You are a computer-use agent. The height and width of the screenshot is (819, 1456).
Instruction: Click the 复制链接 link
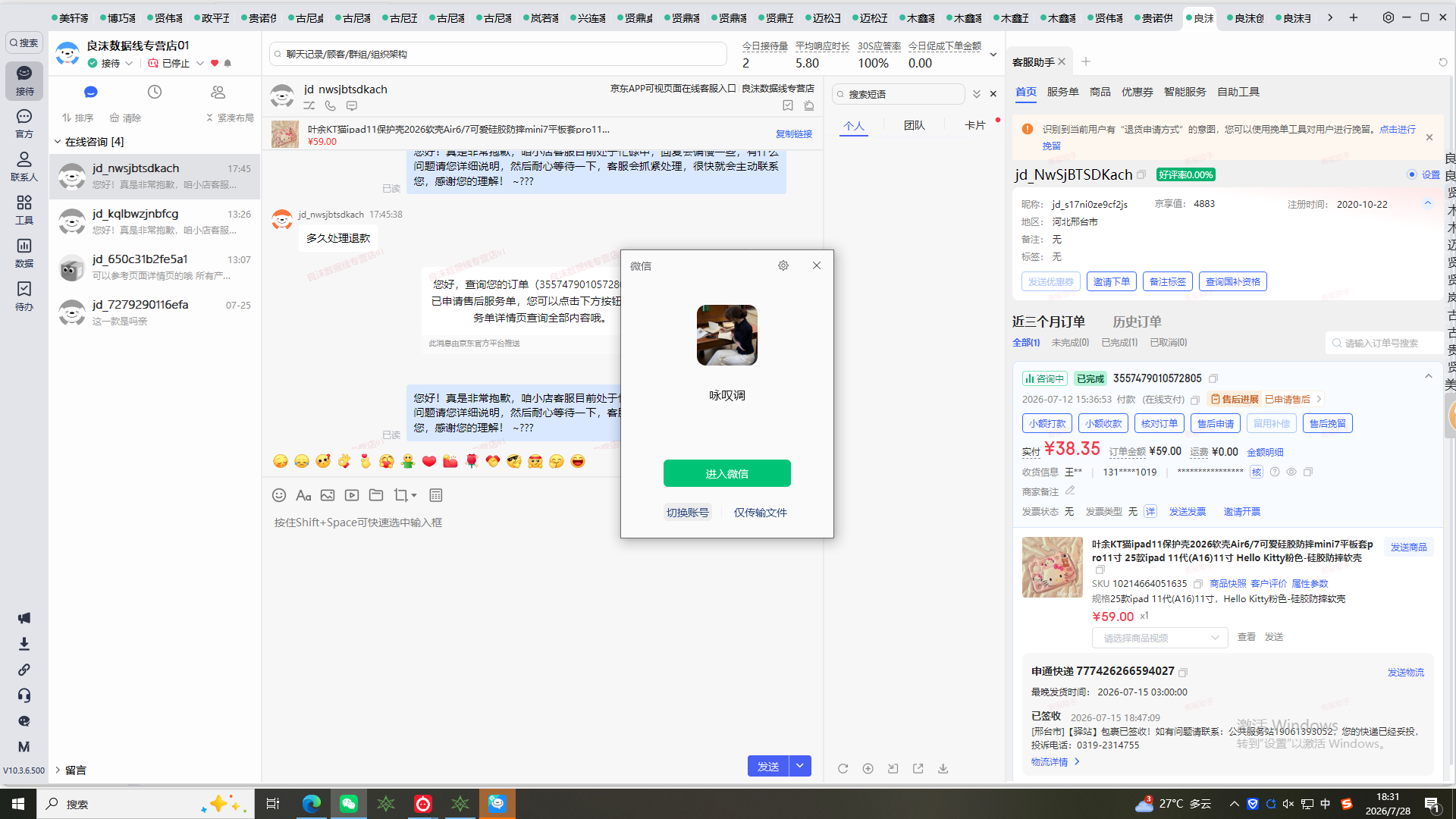click(794, 134)
